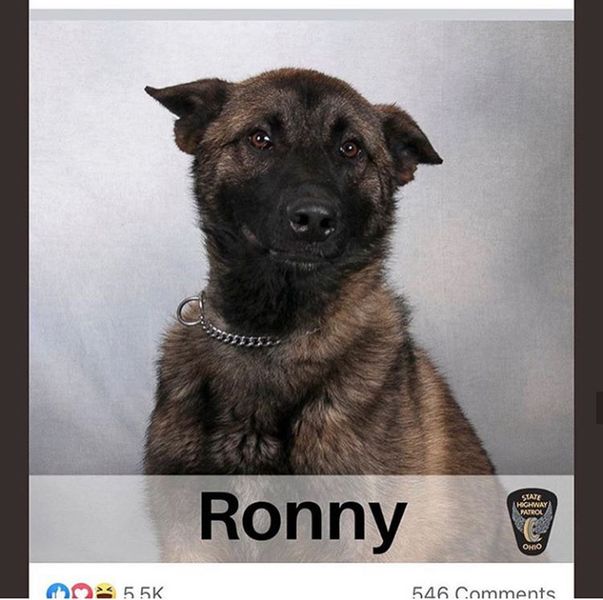Click the blue Like reaction icon
Viewport: 603px width, 600px height.
(58, 592)
